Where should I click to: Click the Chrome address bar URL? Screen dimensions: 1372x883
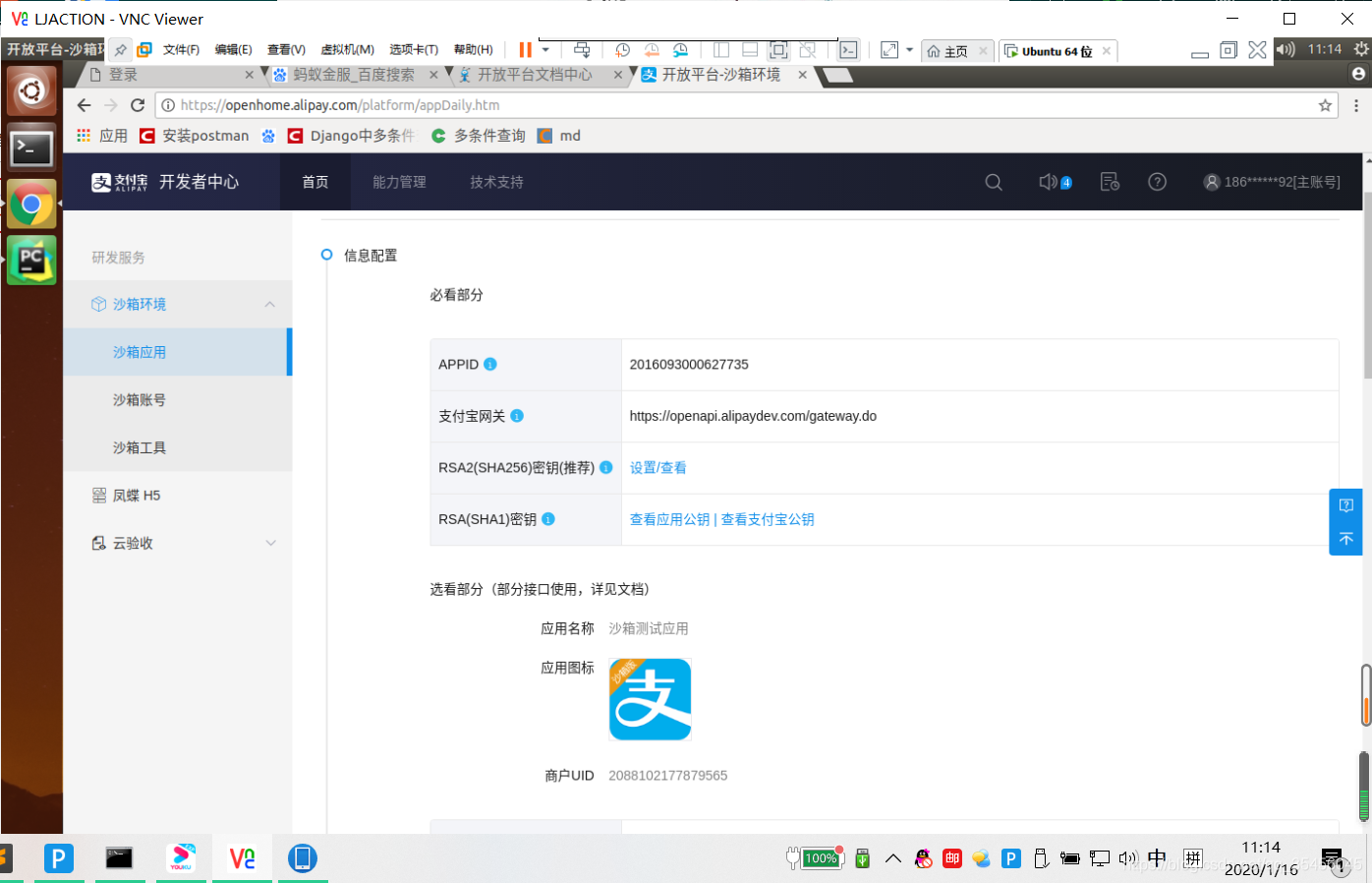339,105
